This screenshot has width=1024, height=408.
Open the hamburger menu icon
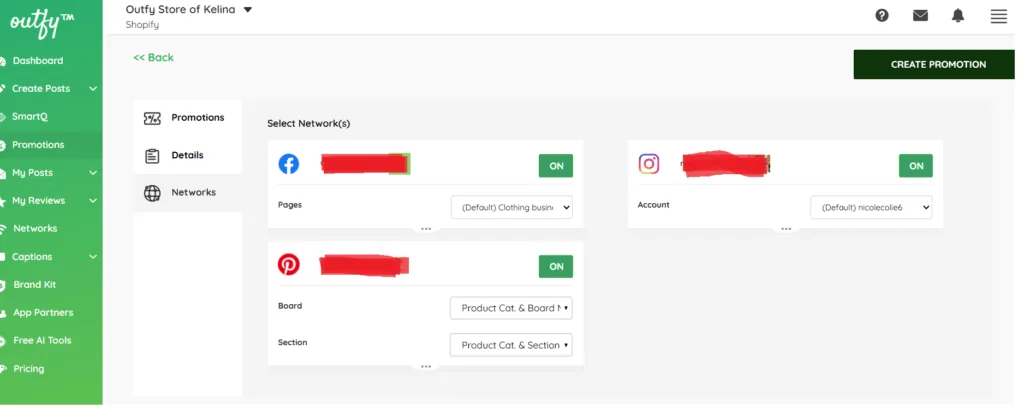click(x=998, y=16)
